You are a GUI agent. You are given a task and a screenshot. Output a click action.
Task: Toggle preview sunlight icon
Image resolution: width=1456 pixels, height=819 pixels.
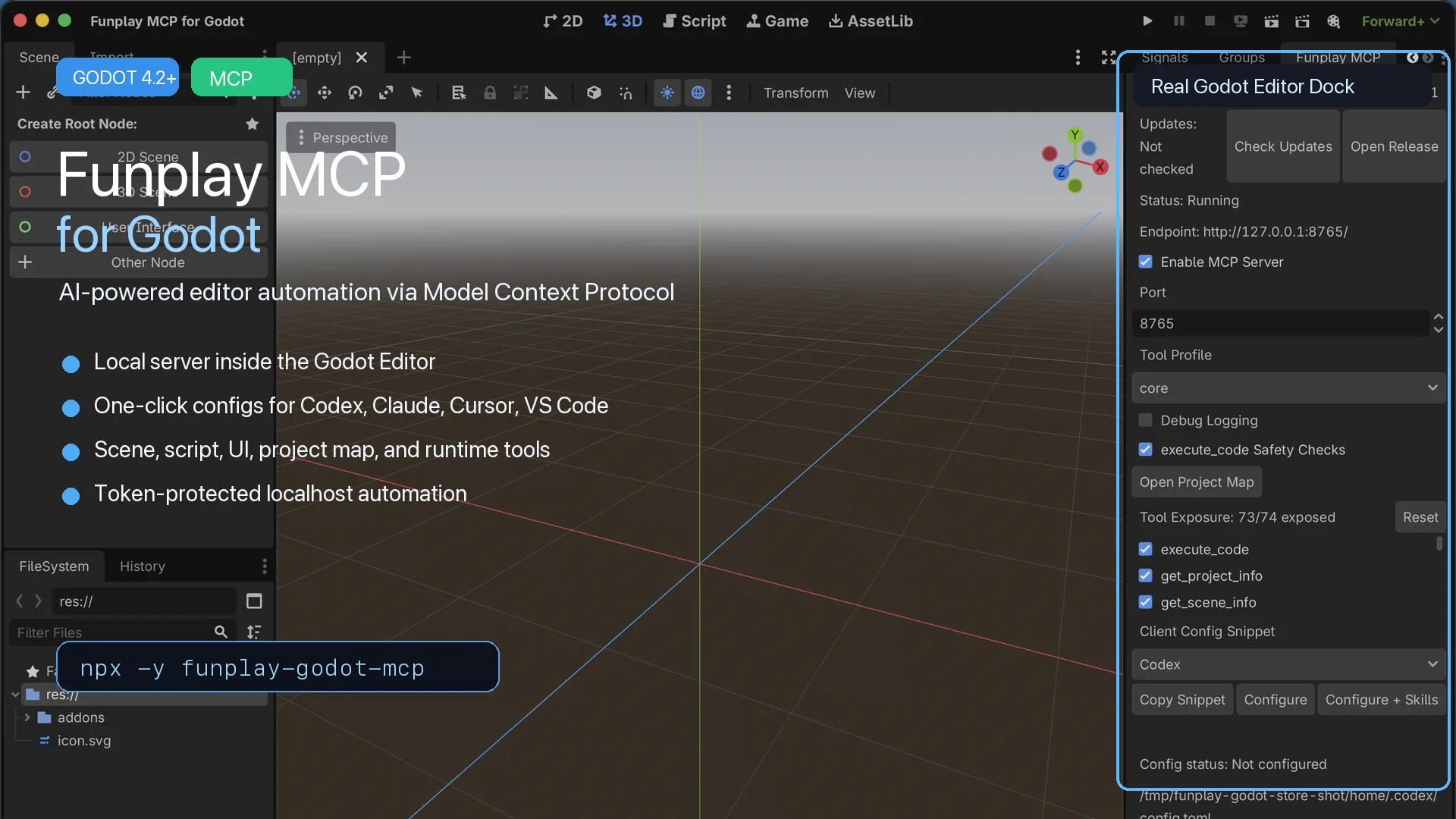click(x=667, y=93)
